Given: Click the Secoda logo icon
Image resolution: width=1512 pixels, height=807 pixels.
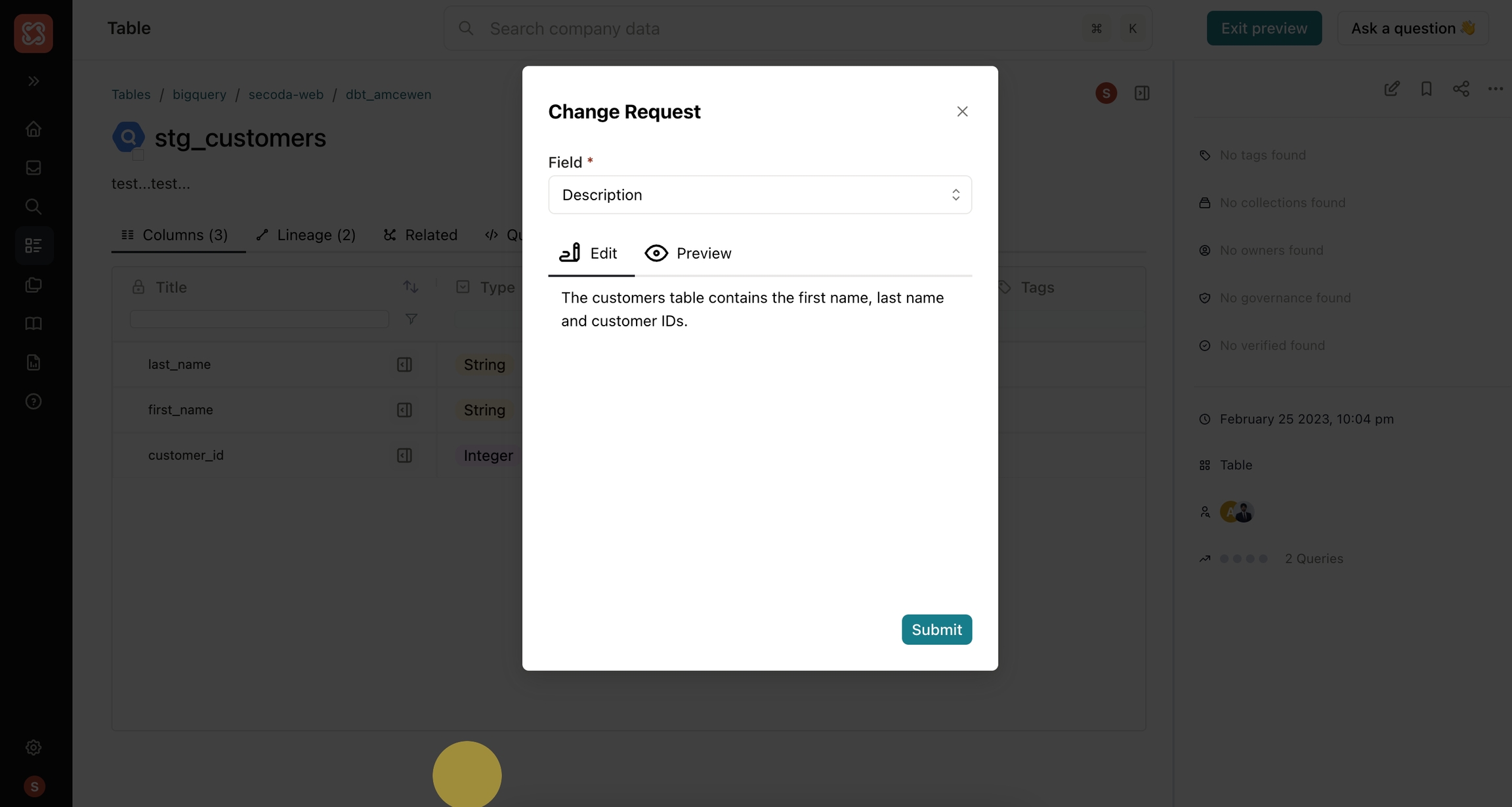Looking at the screenshot, I should [x=33, y=33].
